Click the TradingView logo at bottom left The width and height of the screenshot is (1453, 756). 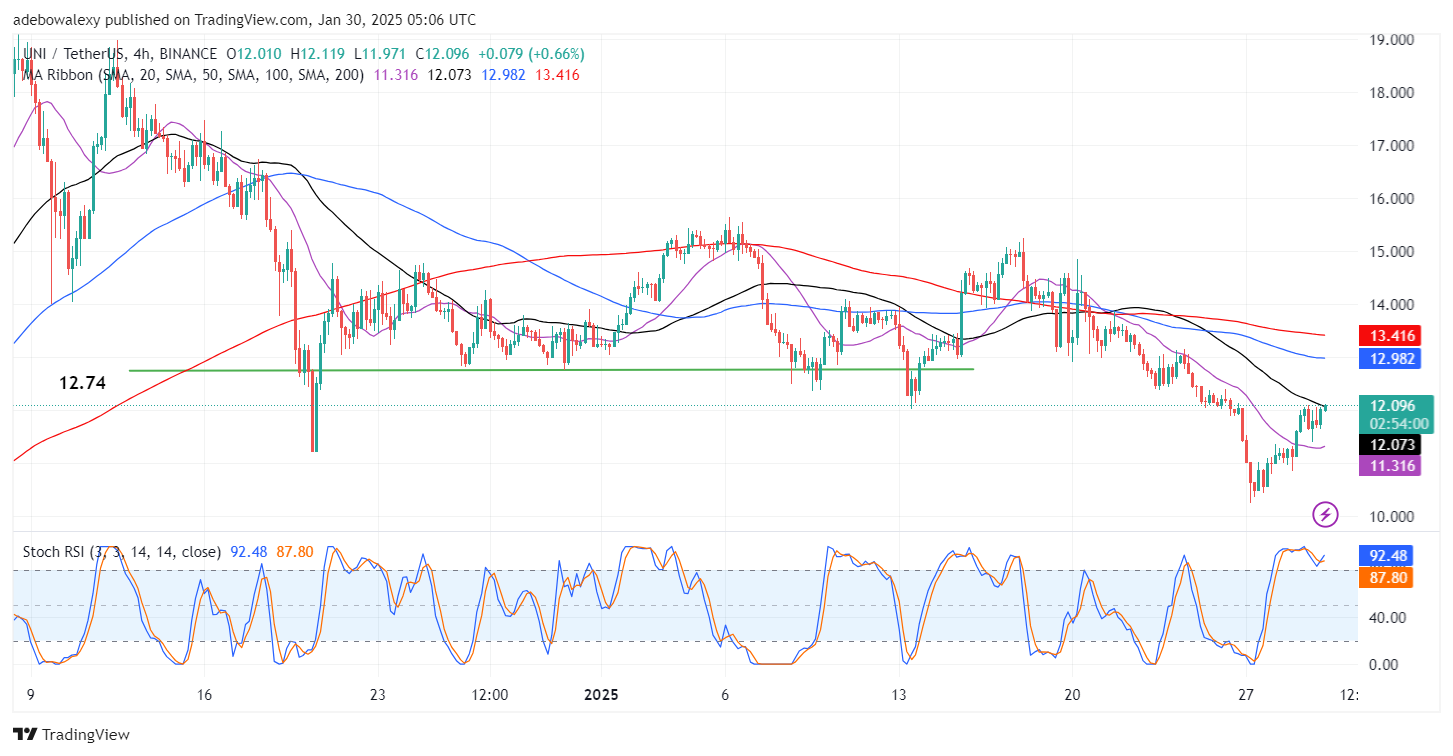point(71,735)
